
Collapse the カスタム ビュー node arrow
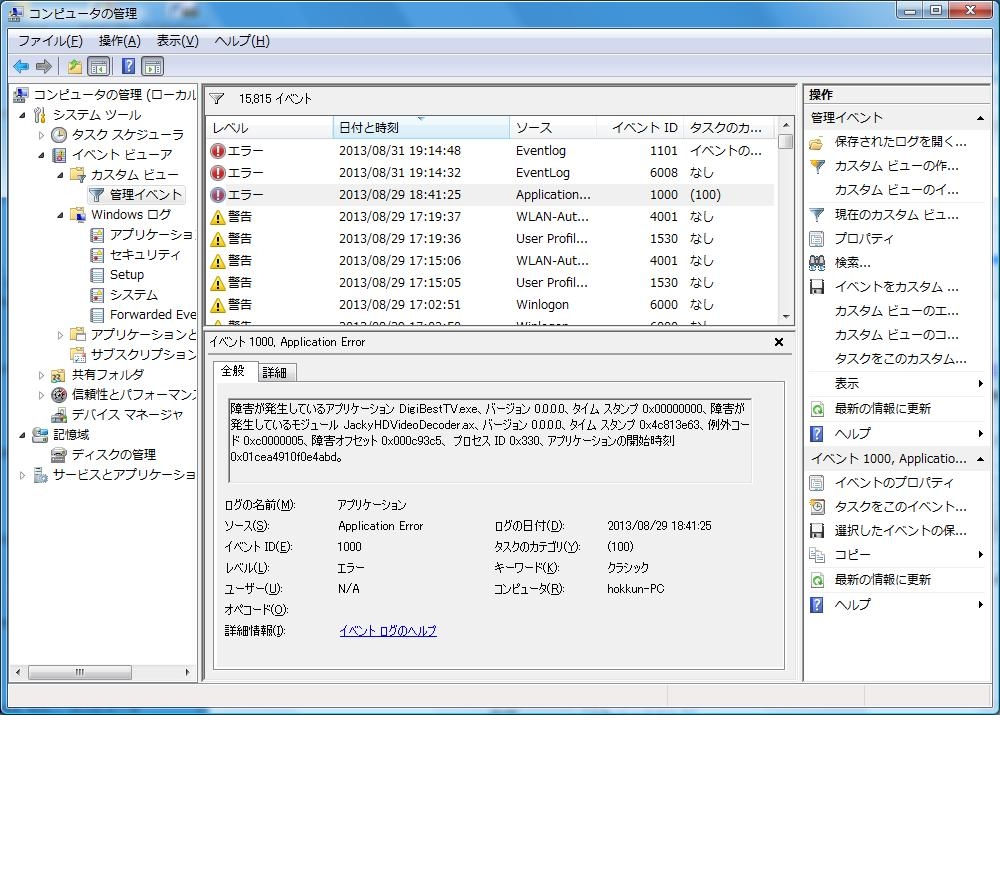[60, 175]
